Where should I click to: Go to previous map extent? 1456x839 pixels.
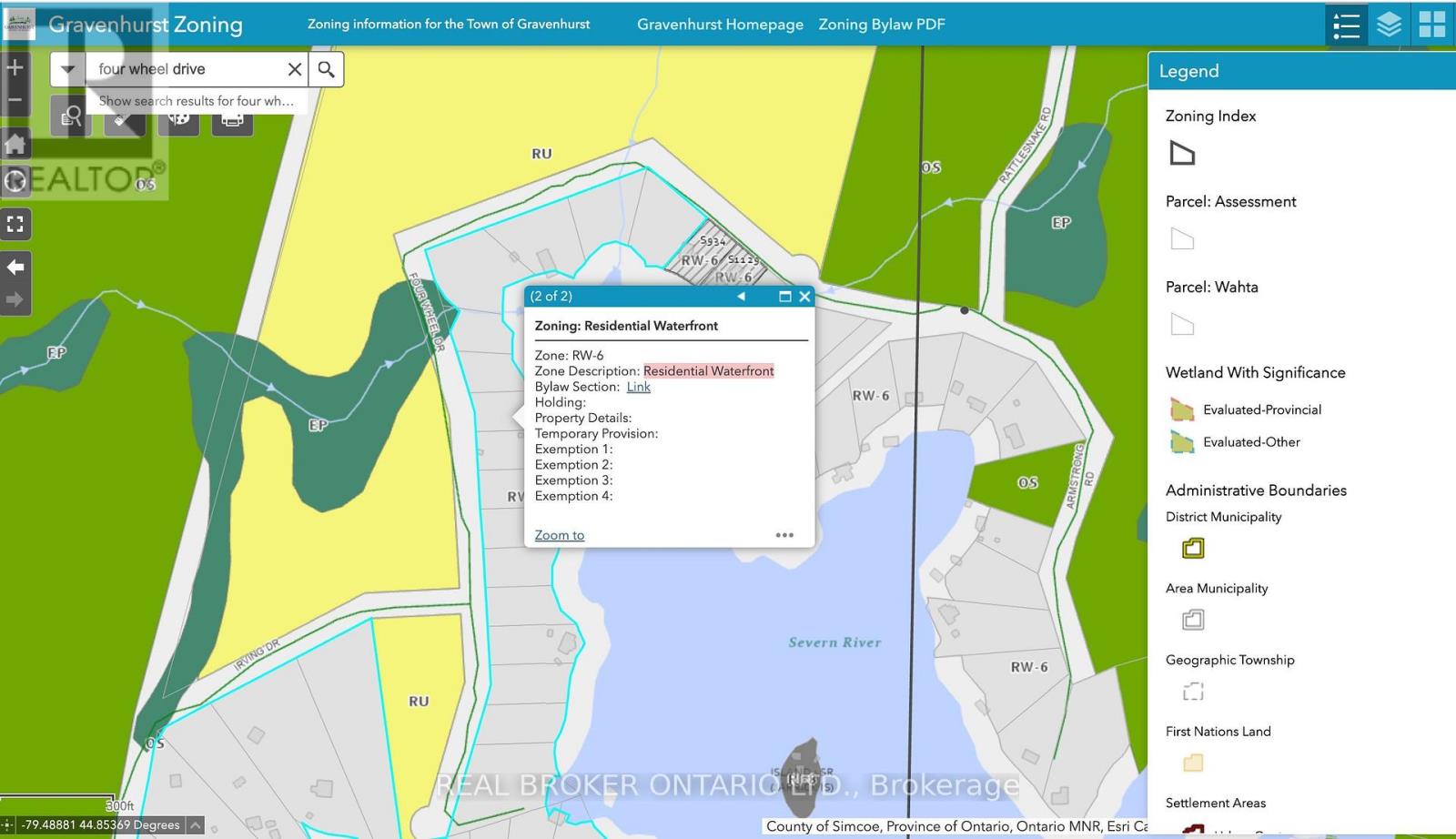click(15, 267)
